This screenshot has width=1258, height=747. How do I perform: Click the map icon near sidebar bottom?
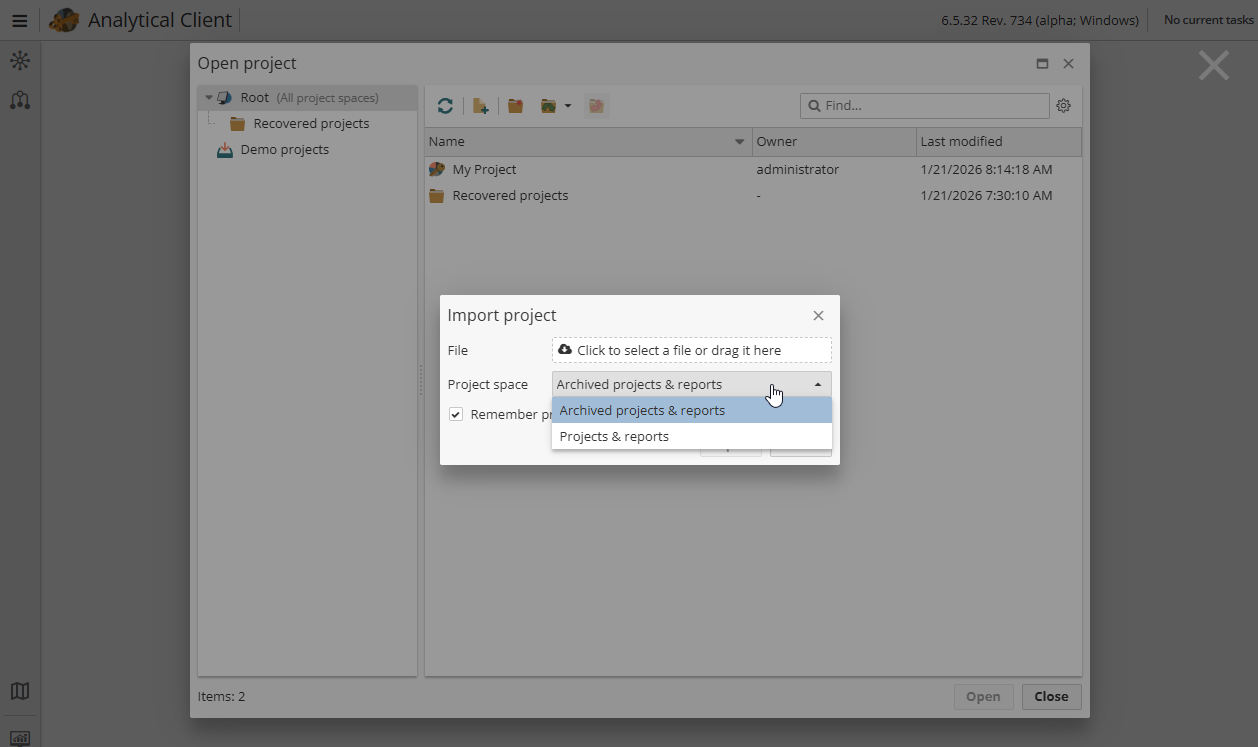click(x=20, y=691)
